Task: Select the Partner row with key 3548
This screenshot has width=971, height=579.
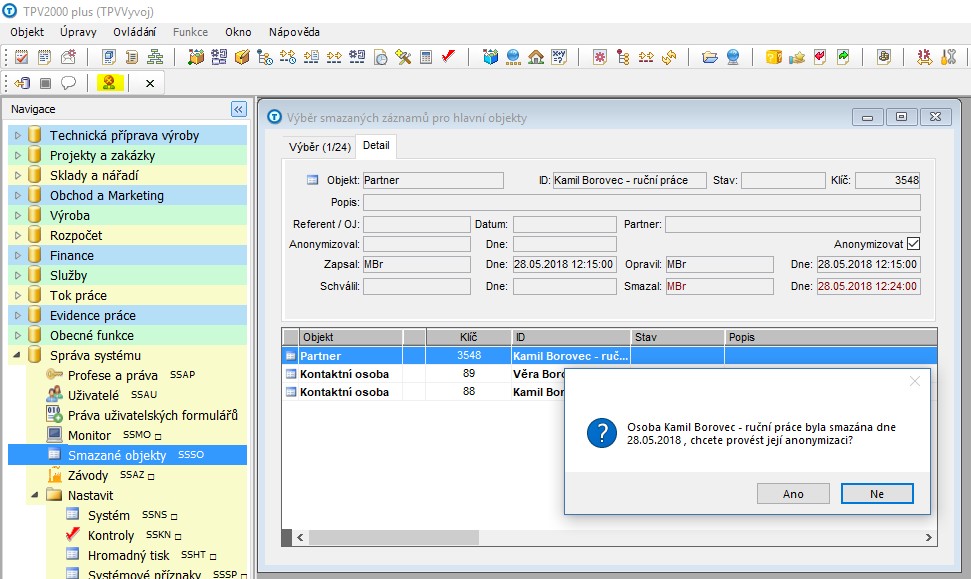Action: pyautogui.click(x=610, y=356)
